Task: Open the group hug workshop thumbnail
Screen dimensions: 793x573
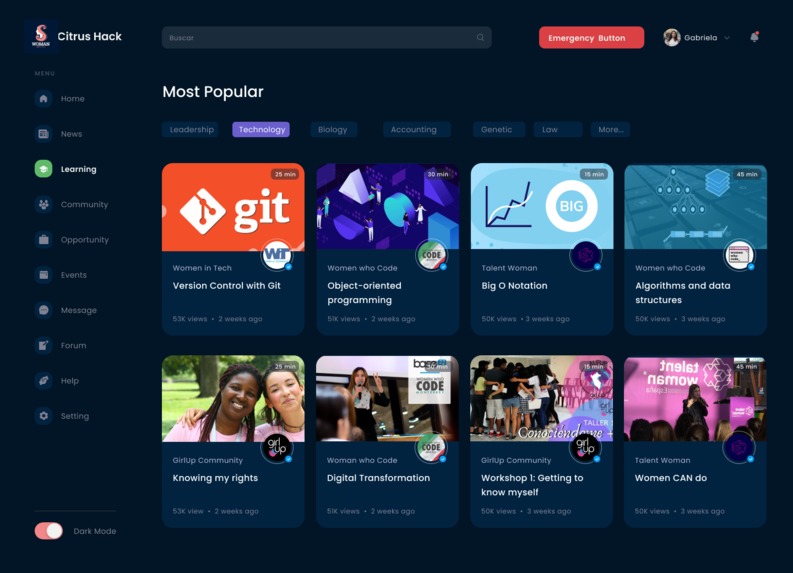Action: 541,399
